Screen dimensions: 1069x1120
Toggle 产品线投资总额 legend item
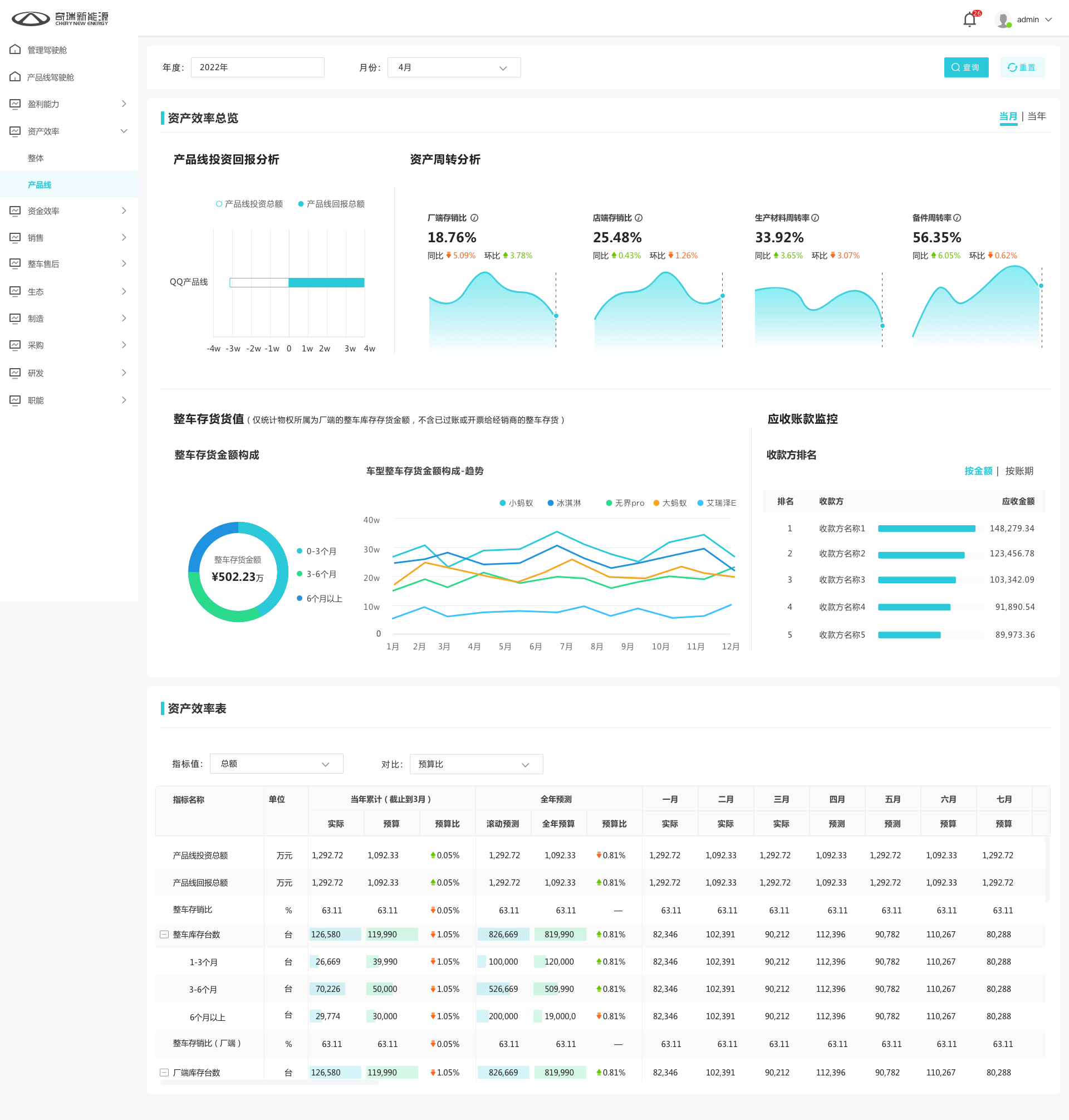coord(249,203)
